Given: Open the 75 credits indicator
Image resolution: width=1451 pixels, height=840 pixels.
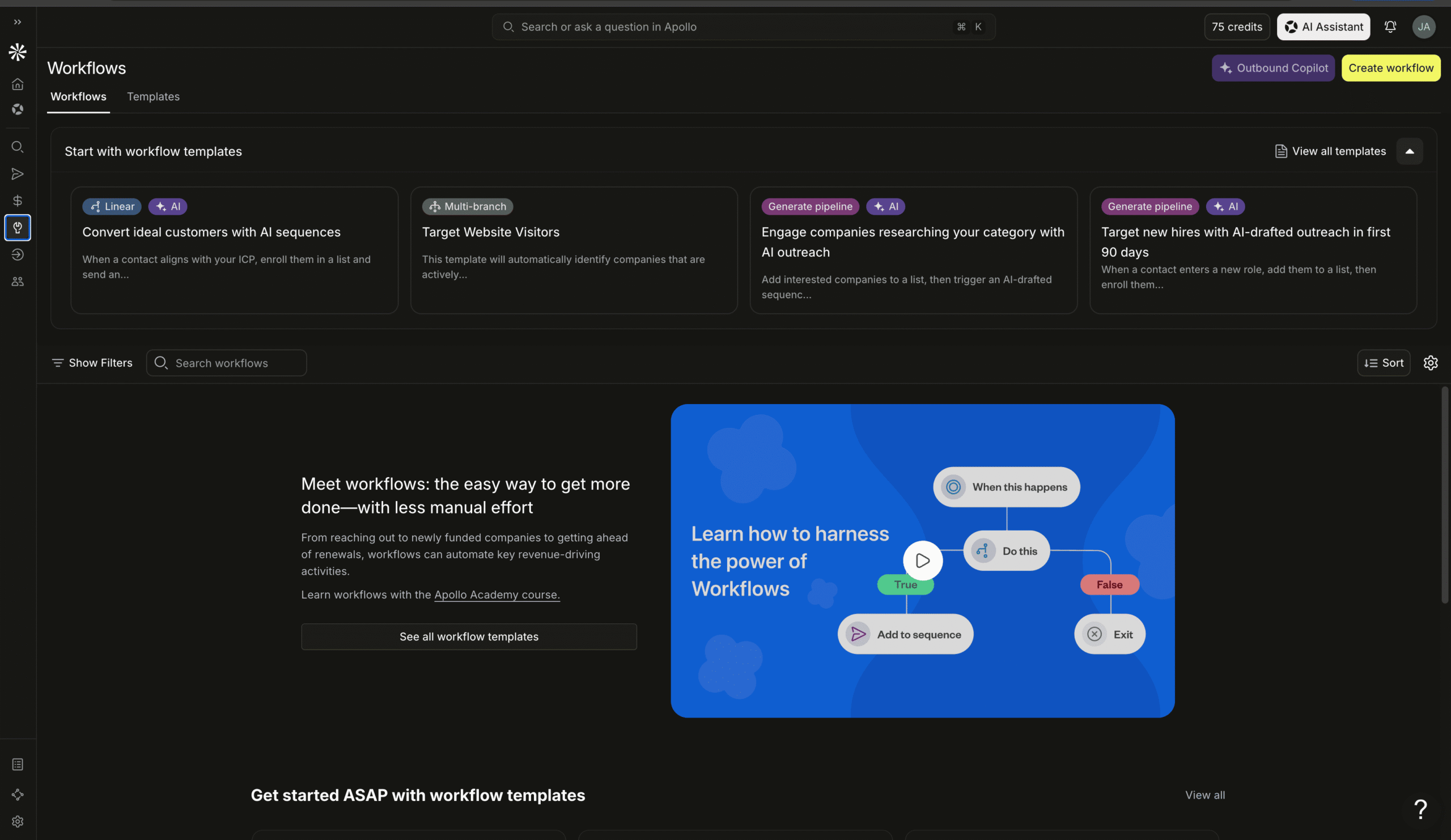Looking at the screenshot, I should point(1237,27).
